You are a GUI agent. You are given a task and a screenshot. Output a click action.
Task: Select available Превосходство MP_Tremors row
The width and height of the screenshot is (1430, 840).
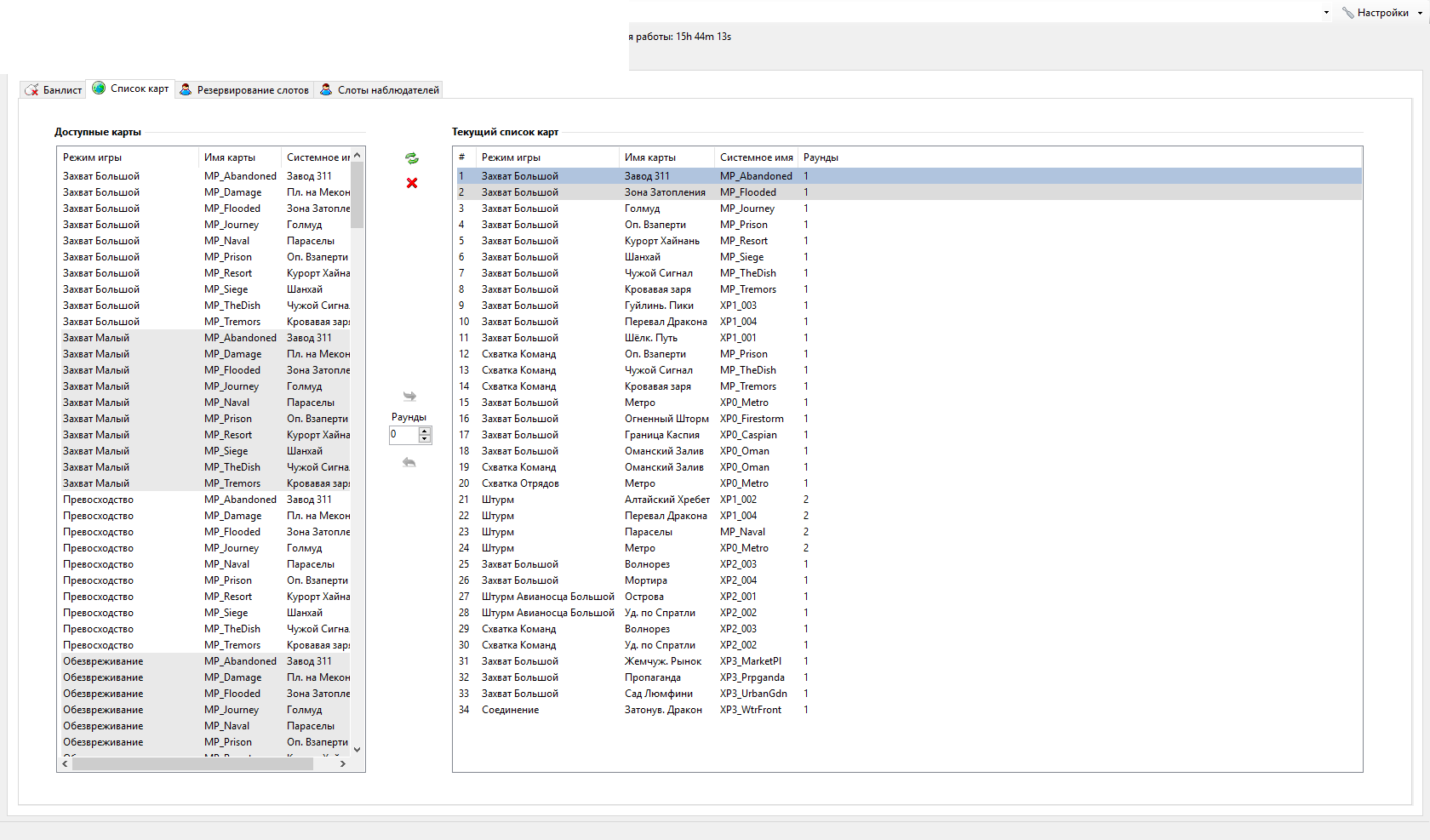point(204,645)
